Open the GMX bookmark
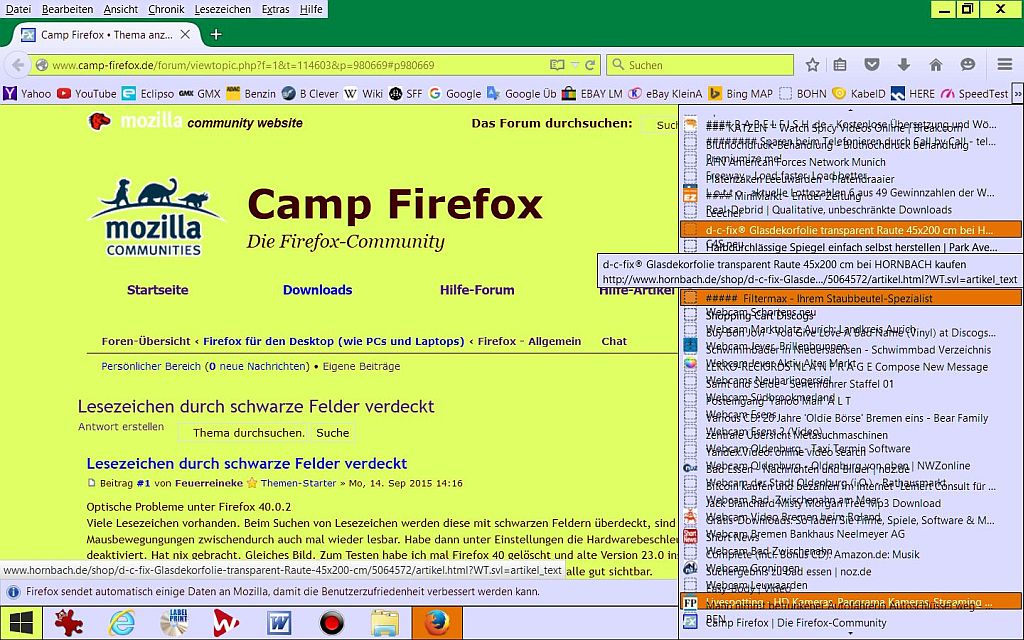This screenshot has width=1024, height=640. (199, 93)
